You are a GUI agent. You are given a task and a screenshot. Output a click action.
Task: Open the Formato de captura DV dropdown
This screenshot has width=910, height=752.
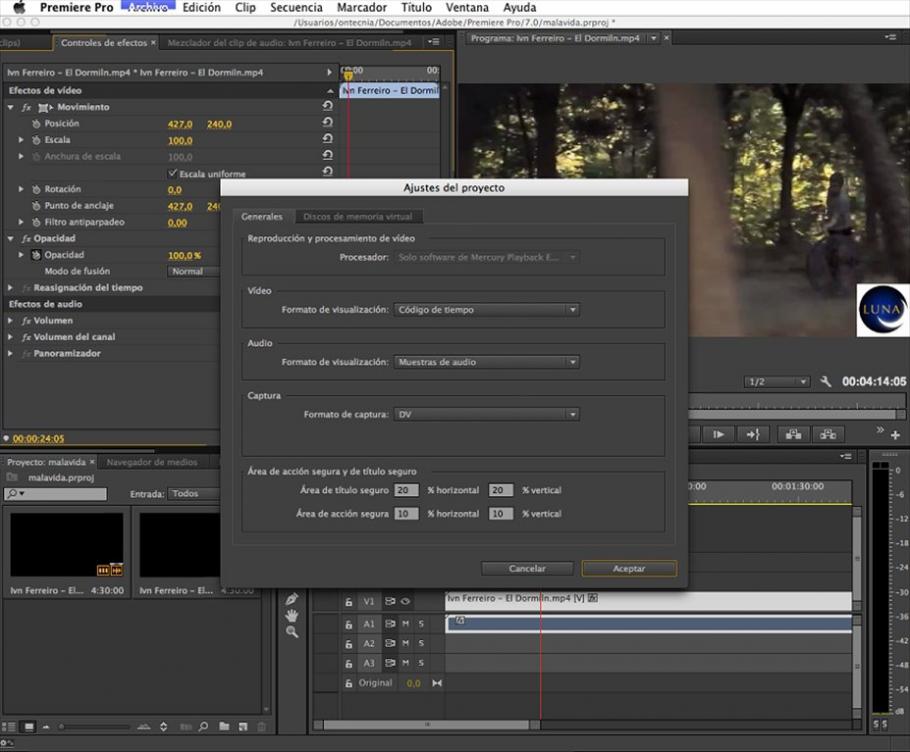487,413
